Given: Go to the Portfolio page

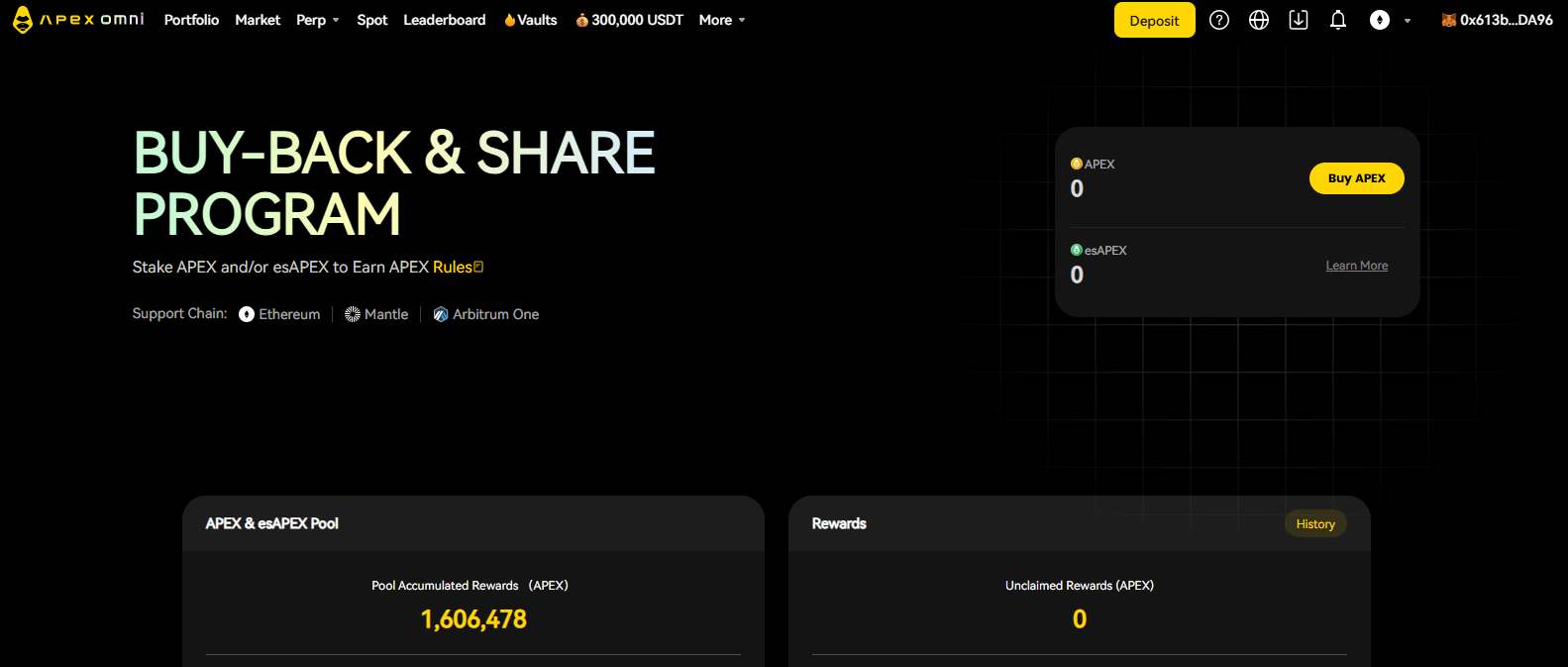Looking at the screenshot, I should pyautogui.click(x=191, y=20).
